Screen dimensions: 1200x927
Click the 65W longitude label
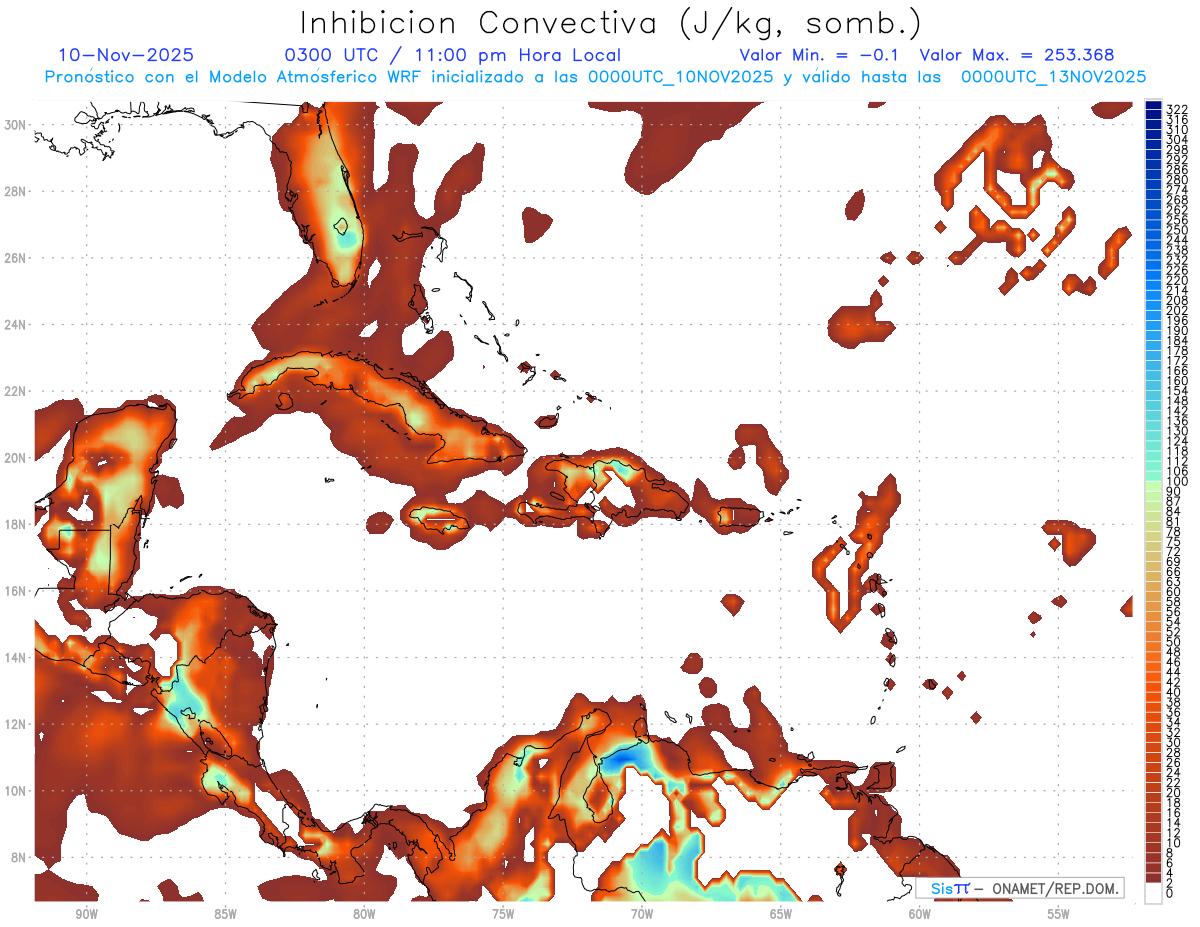(781, 914)
